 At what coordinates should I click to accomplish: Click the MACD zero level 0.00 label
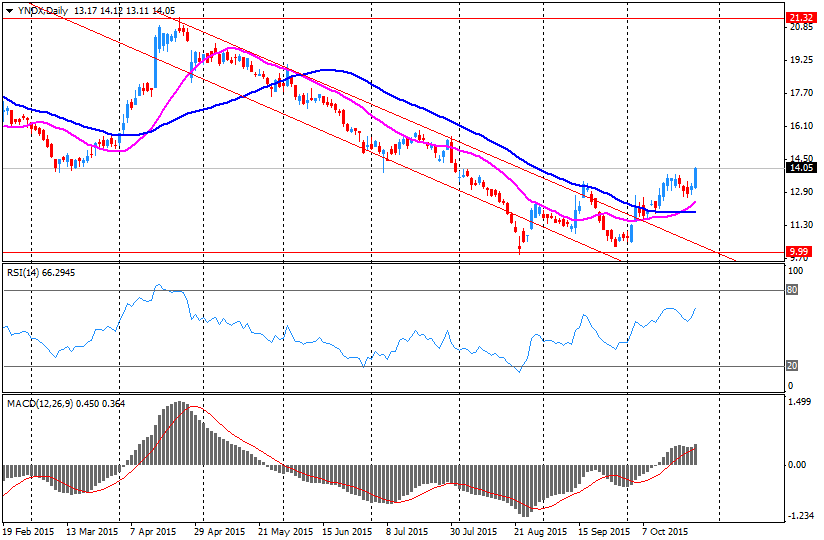[x=797, y=464]
